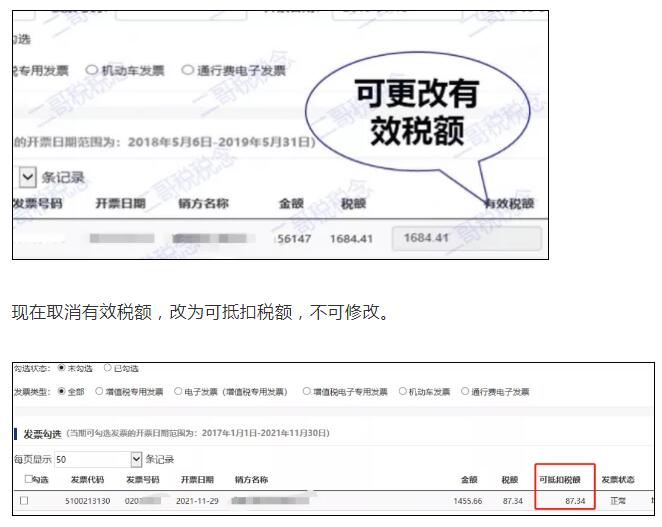
Task: Click the amount cell 1455.66
Action: tap(468, 501)
